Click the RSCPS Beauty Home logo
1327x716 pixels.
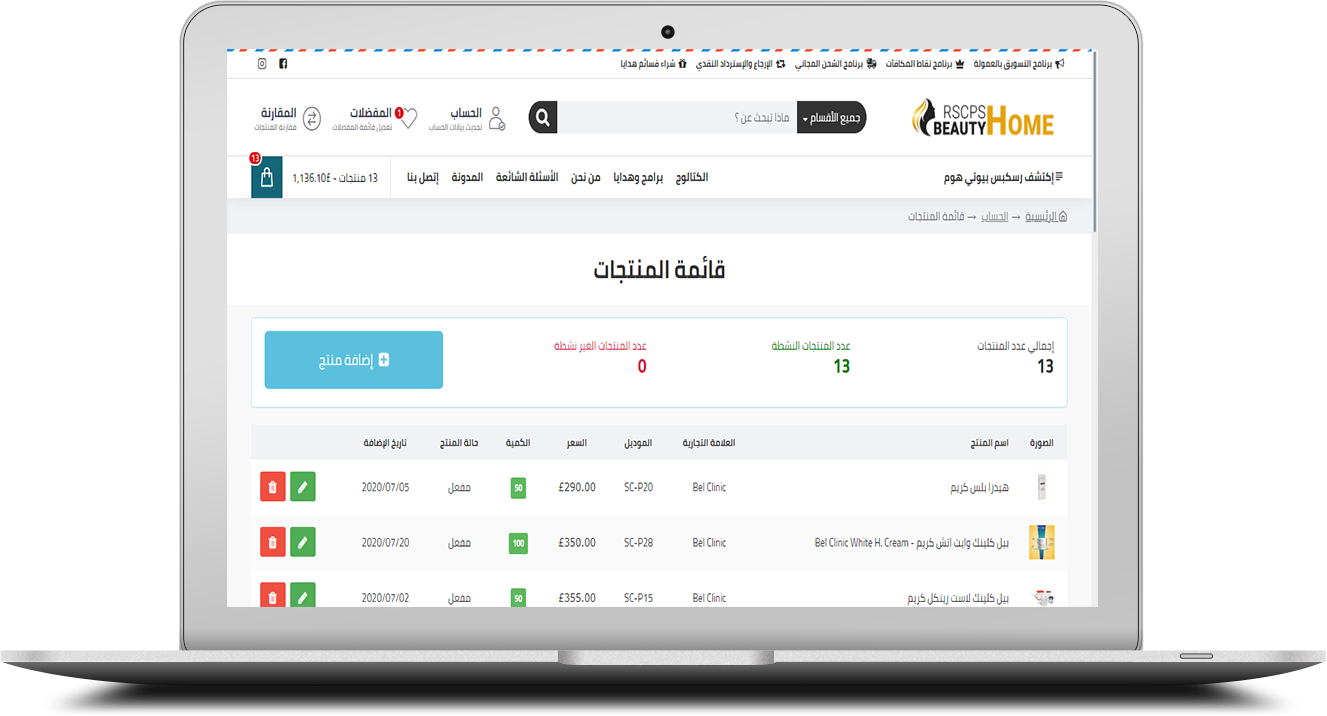point(983,118)
